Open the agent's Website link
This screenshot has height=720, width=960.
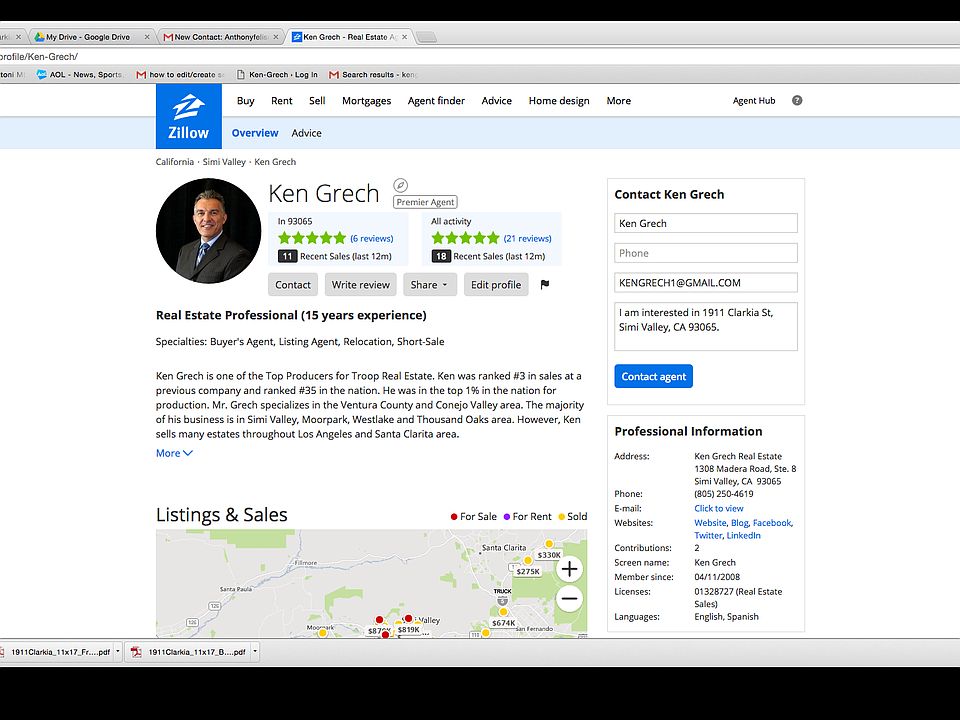(x=710, y=523)
